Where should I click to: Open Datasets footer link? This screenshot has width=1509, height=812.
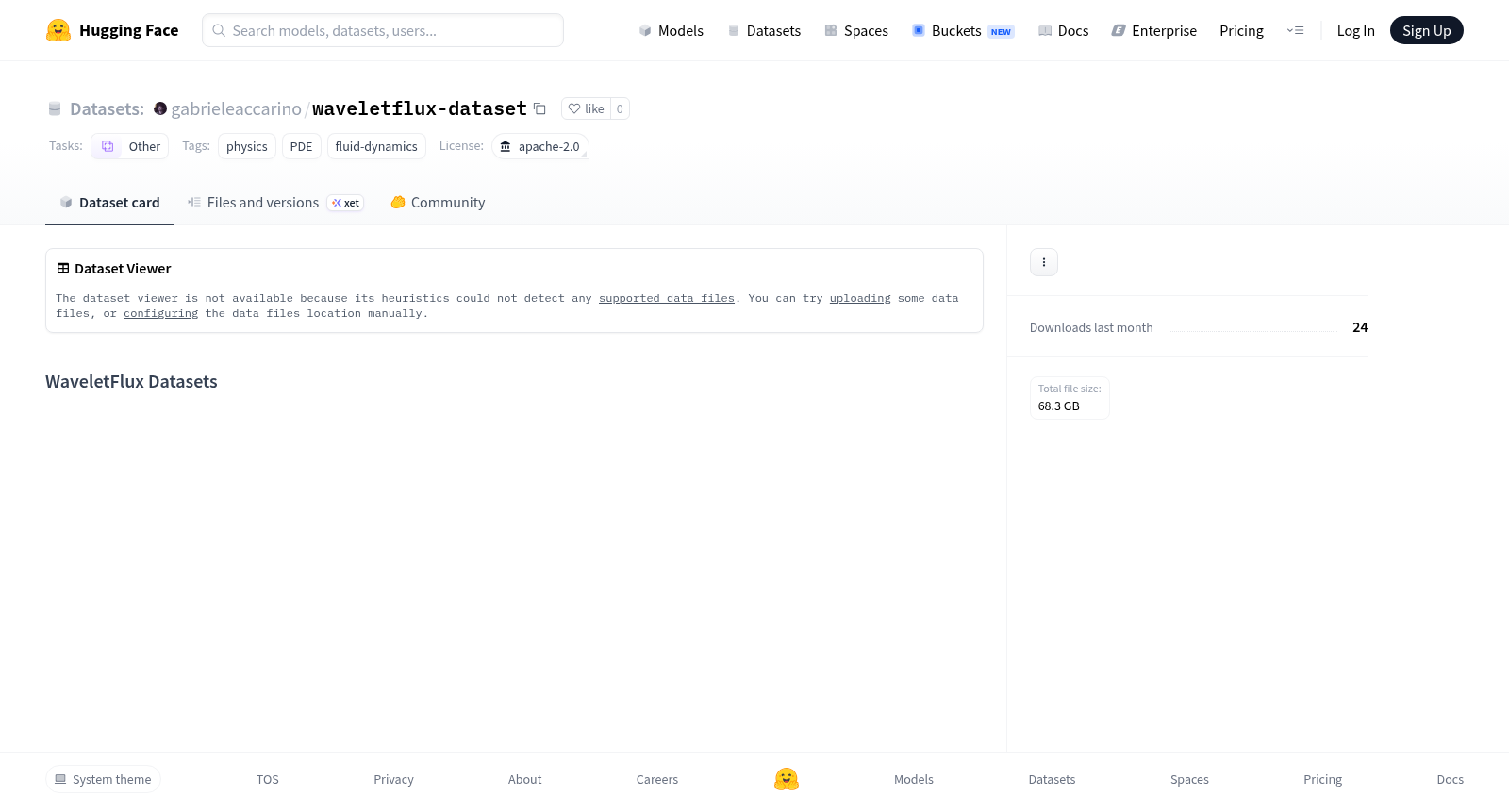point(1052,779)
